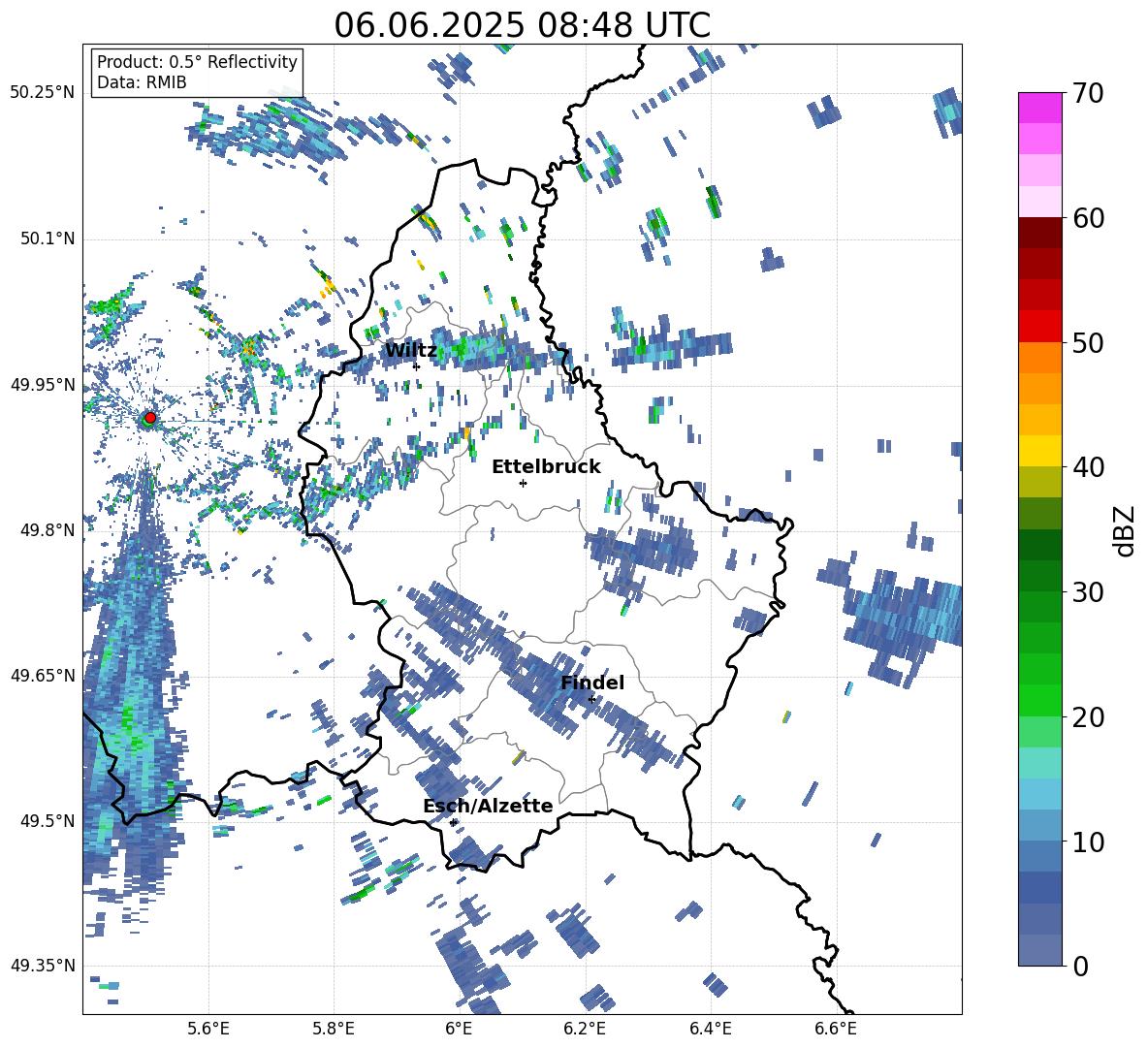Click the dark maroon colorbar segment below 60

click(1039, 233)
